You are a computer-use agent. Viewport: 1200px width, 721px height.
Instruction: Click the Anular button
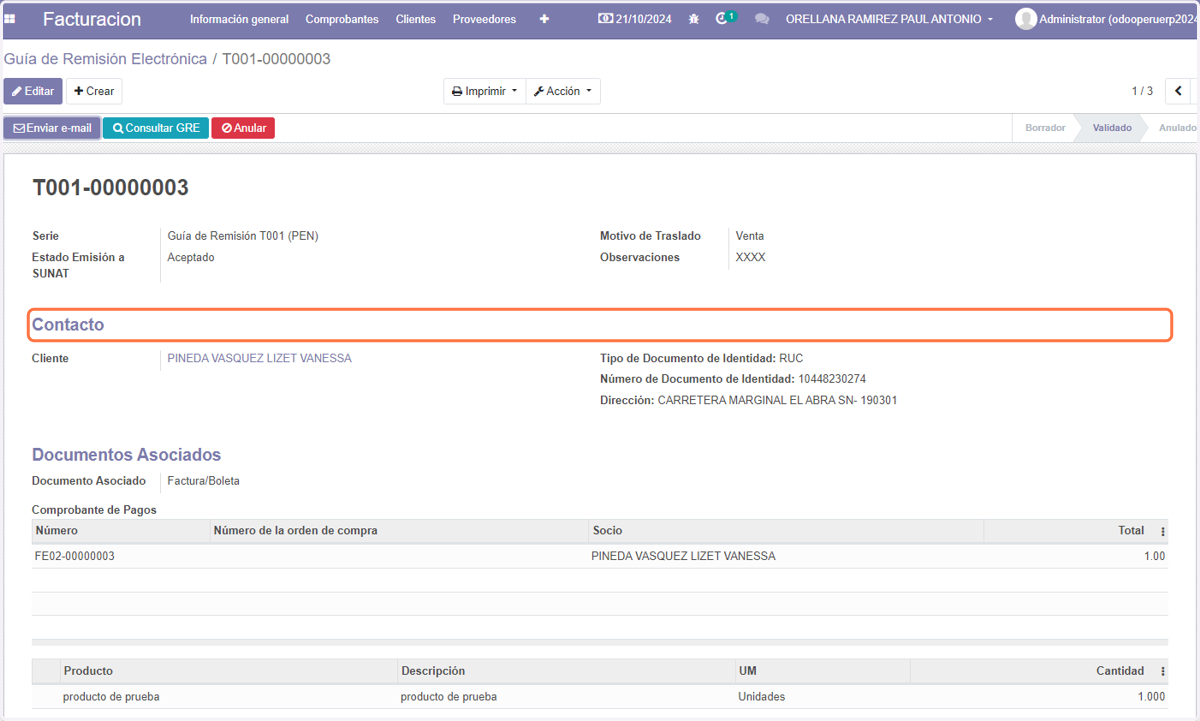pyautogui.click(x=243, y=128)
